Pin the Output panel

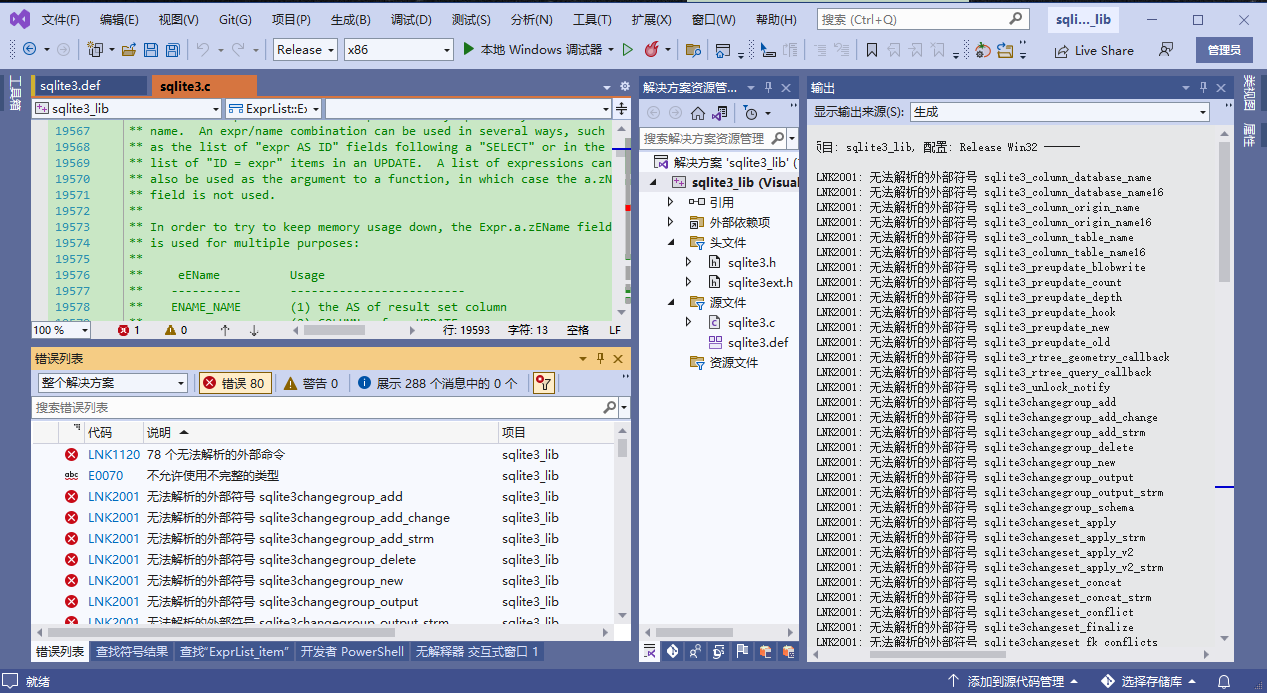1204,87
